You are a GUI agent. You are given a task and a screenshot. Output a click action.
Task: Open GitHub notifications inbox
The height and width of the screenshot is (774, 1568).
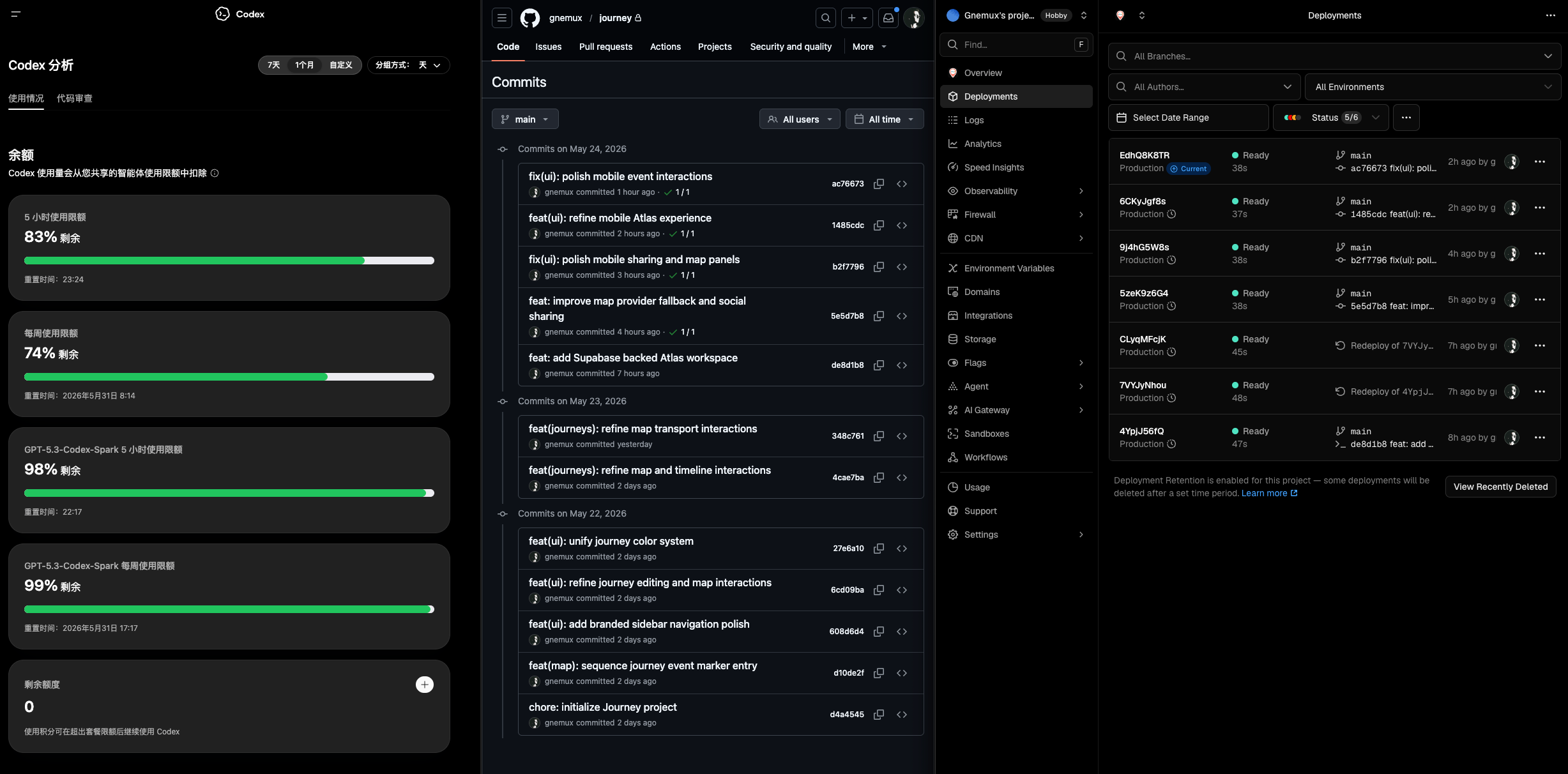click(888, 18)
